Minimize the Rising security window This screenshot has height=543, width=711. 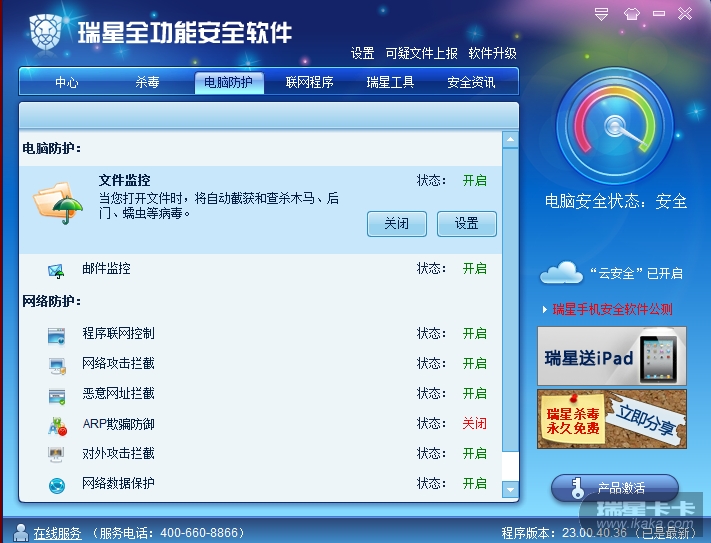click(659, 14)
